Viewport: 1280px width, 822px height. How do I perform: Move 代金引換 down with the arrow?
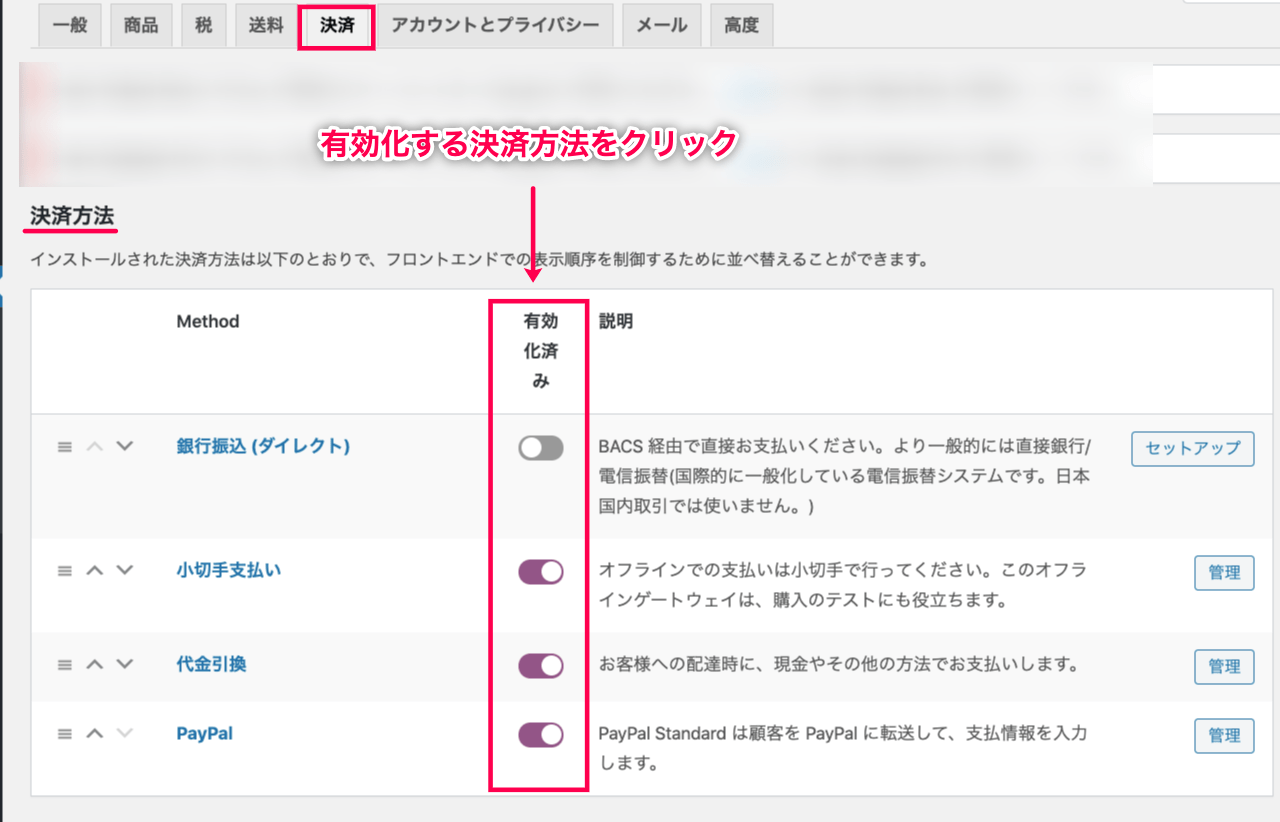[124, 664]
